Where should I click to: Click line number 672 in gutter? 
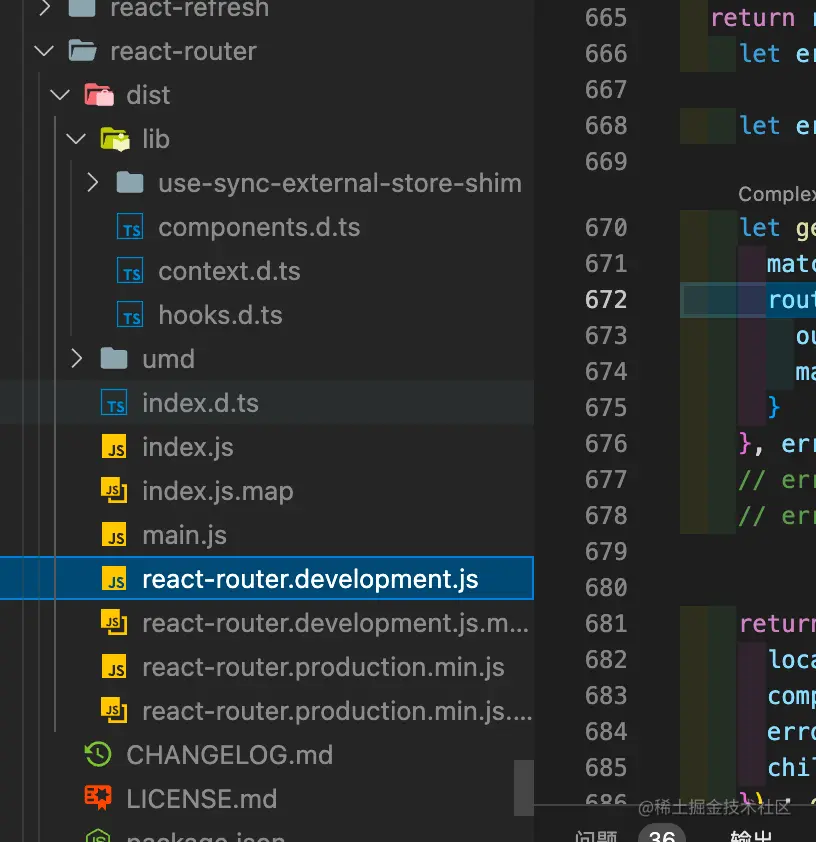(606, 300)
